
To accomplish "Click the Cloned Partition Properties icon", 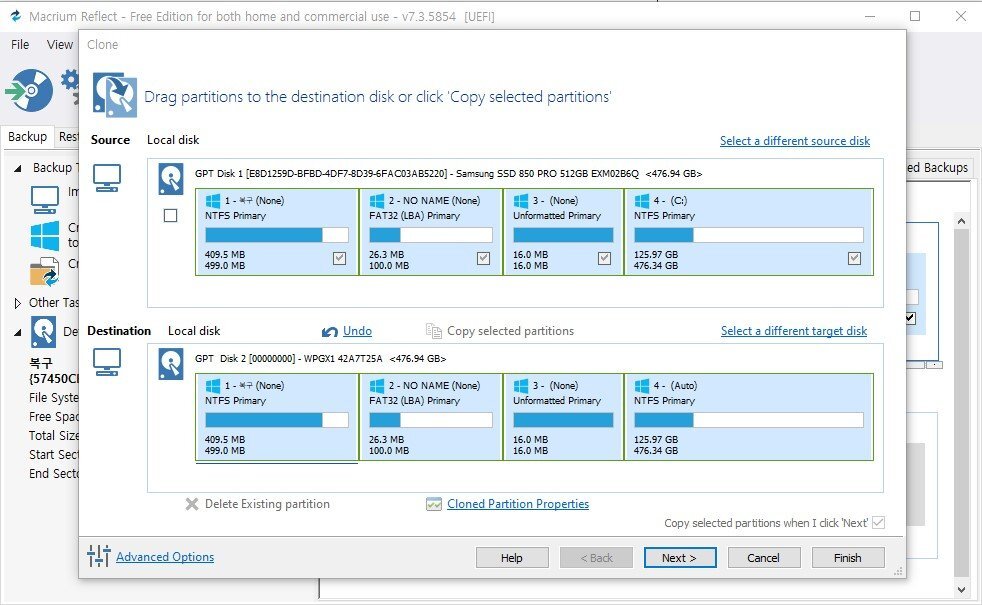I will click(x=434, y=504).
